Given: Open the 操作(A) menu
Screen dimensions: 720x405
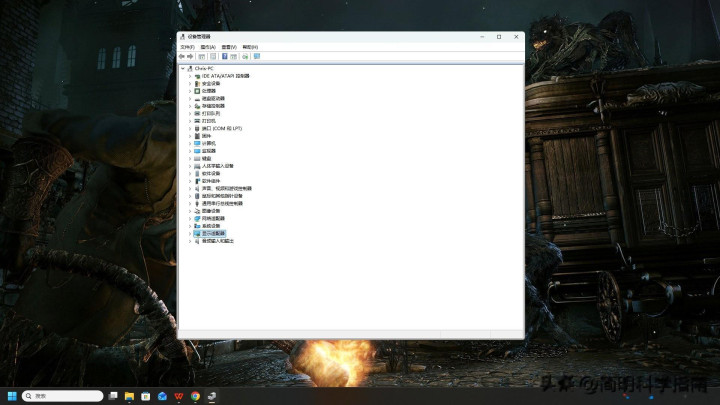Looking at the screenshot, I should click(208, 47).
